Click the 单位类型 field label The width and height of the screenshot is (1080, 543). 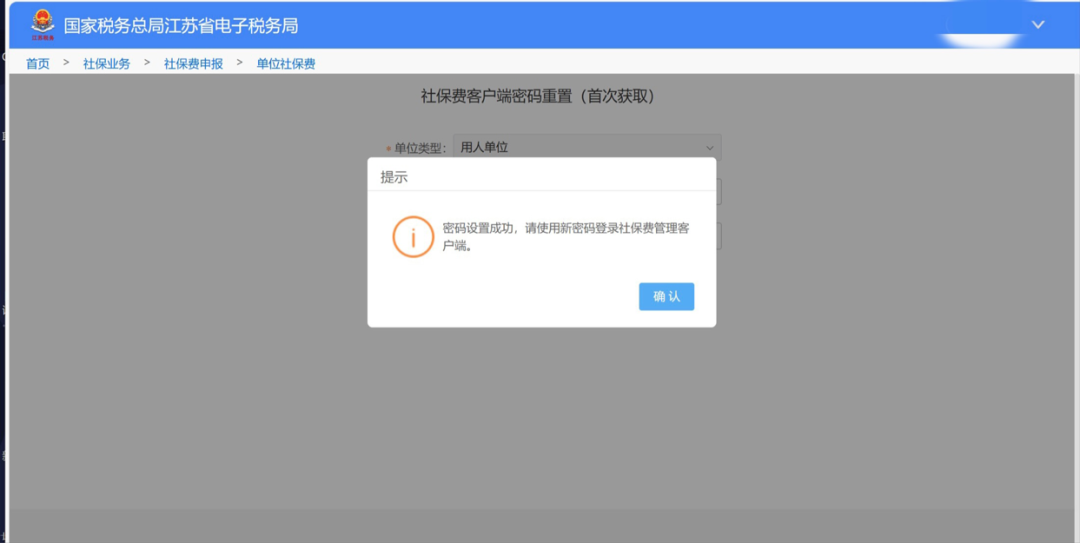click(x=419, y=148)
